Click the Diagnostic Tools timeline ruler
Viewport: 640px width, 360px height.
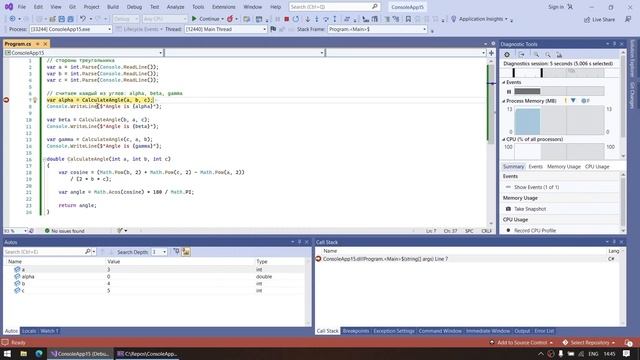pyautogui.click(x=558, y=73)
